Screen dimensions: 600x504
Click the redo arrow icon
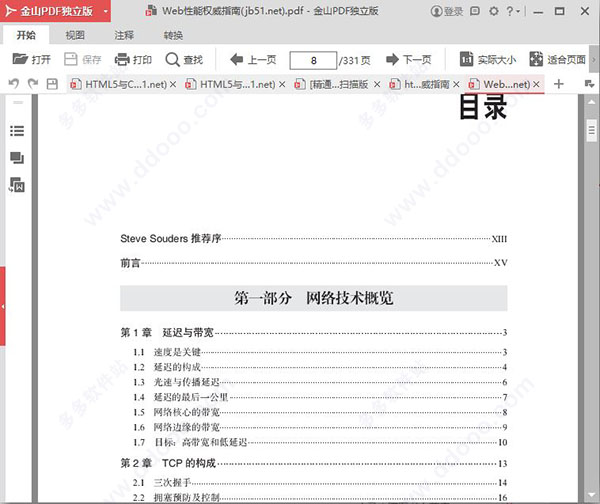click(x=33, y=83)
